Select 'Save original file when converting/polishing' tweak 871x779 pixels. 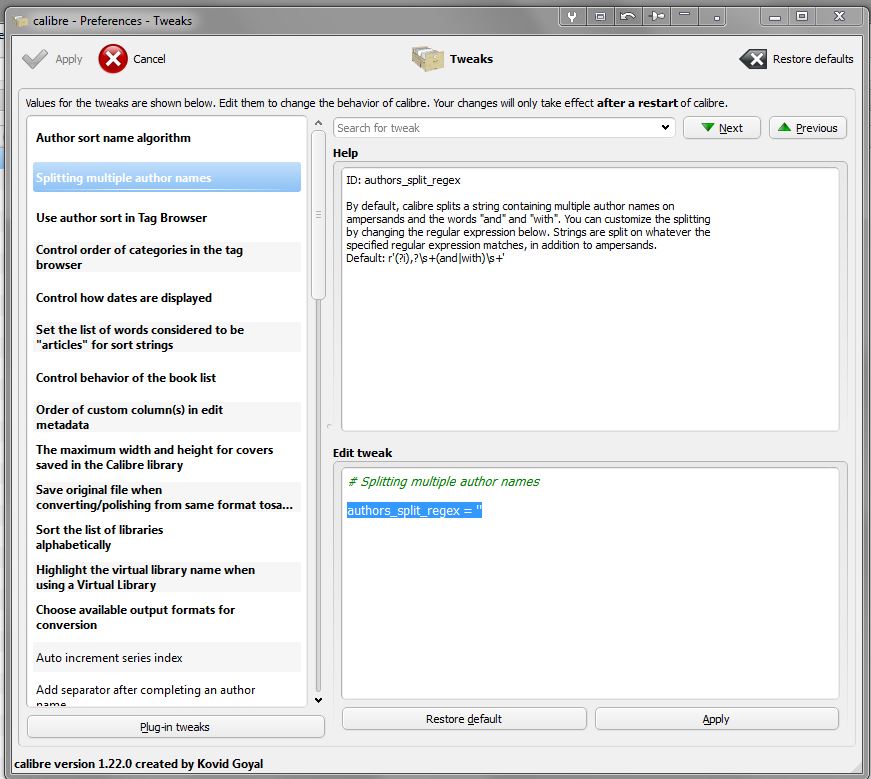click(167, 497)
